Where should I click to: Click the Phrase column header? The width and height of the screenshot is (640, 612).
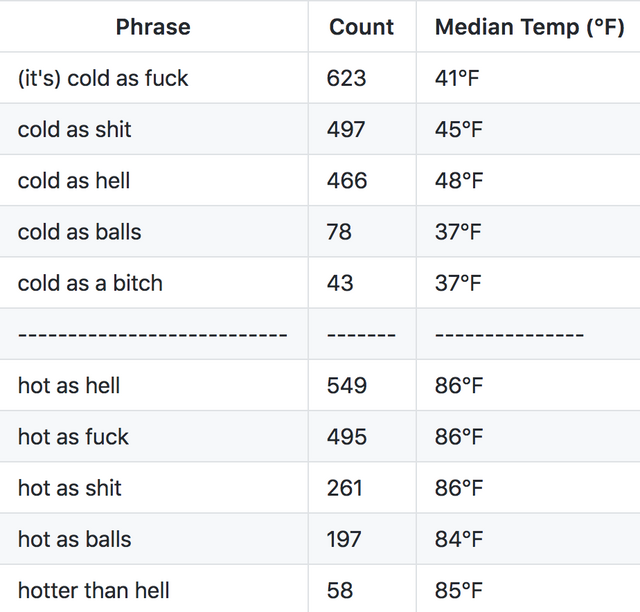(152, 27)
